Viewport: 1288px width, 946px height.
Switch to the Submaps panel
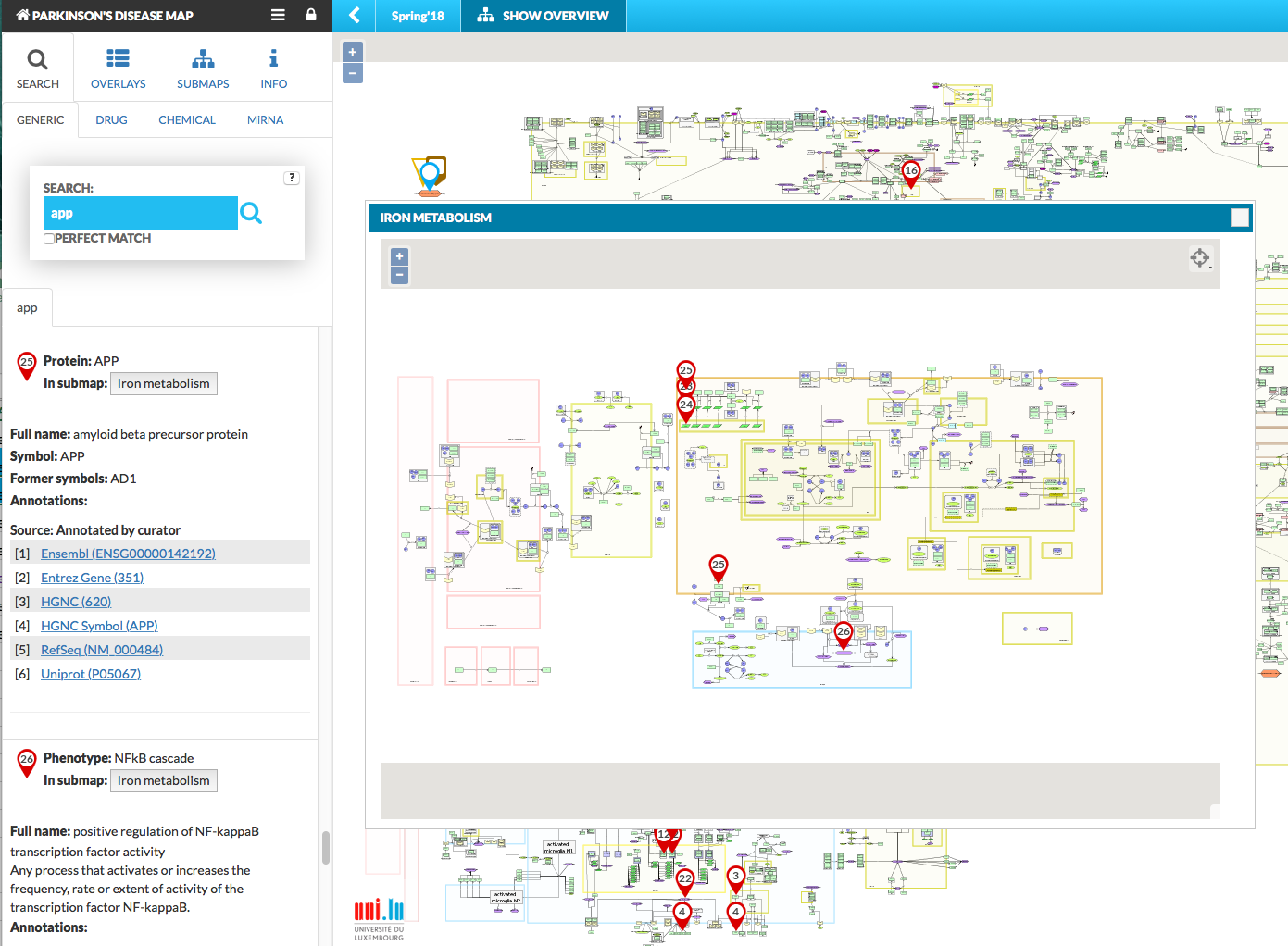pos(203,68)
